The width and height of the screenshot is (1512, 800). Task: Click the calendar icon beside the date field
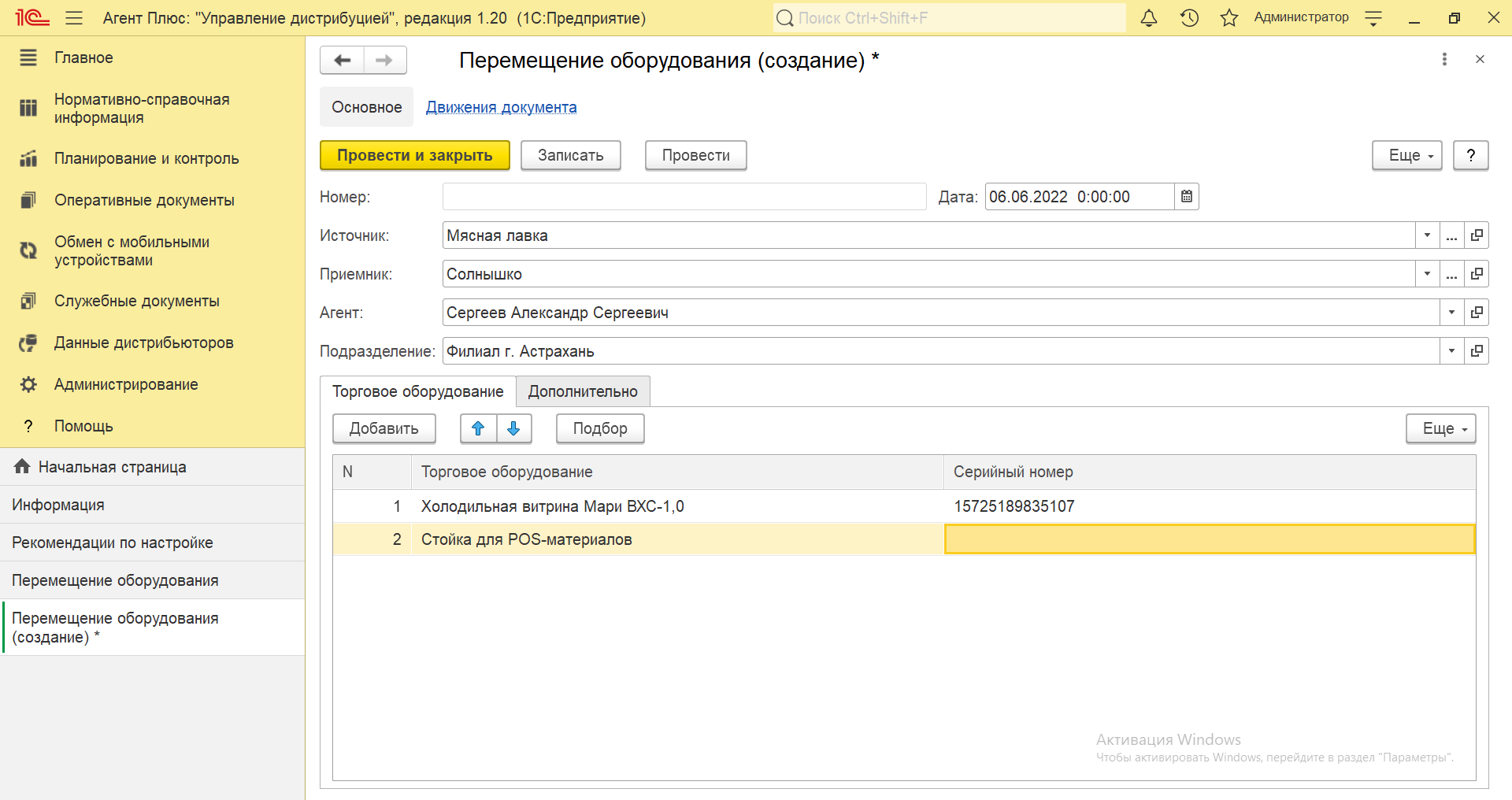click(1187, 197)
